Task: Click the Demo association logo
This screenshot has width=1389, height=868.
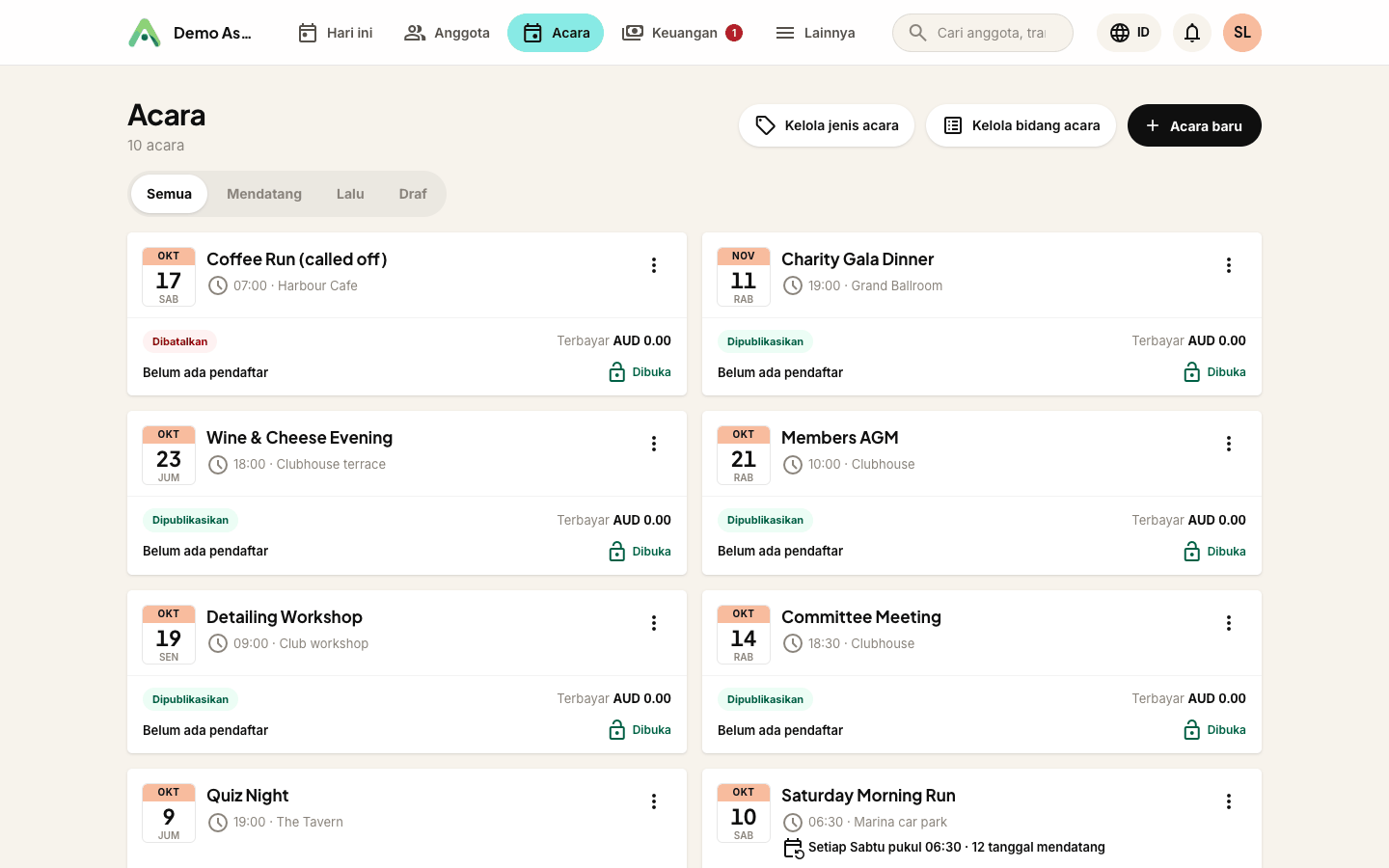Action: (x=145, y=33)
